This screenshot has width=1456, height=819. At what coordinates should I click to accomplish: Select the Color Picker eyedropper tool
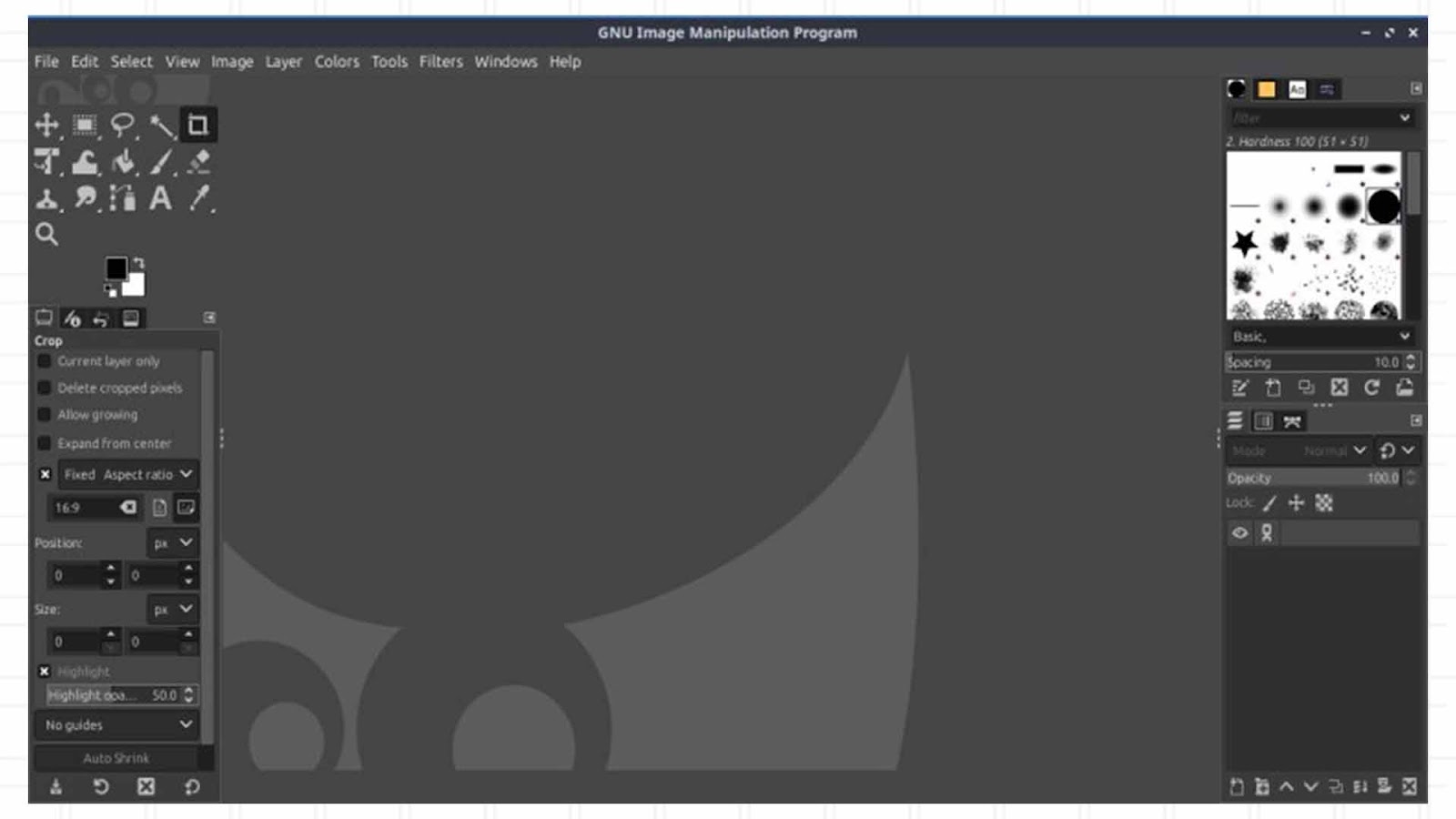coord(198,198)
